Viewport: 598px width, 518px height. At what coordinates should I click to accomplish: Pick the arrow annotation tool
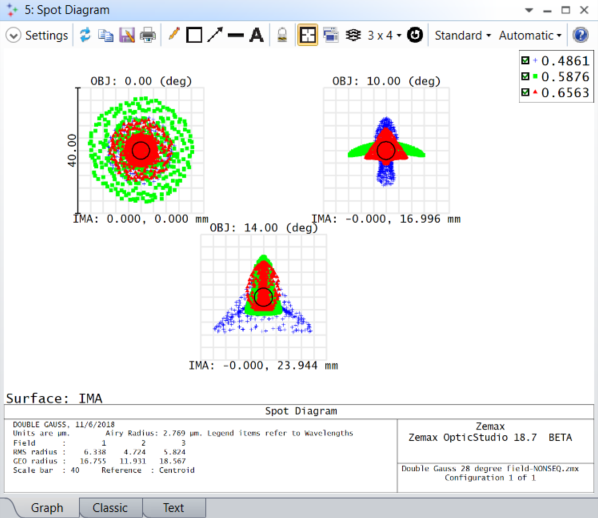click(215, 35)
